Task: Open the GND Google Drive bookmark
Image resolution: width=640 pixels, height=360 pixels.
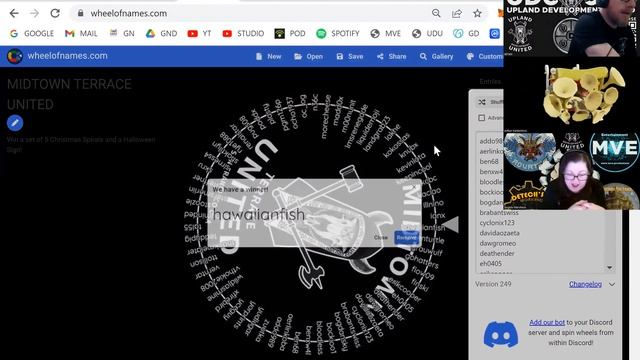Action: click(162, 33)
